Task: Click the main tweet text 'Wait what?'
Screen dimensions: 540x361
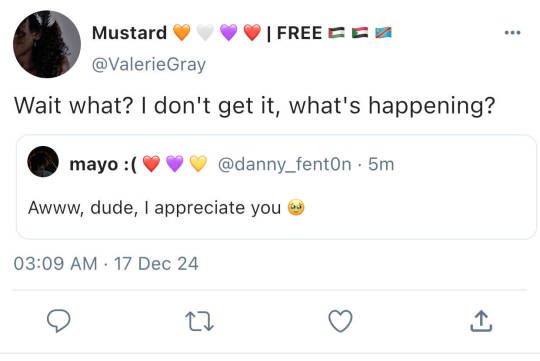Action: pyautogui.click(x=73, y=105)
